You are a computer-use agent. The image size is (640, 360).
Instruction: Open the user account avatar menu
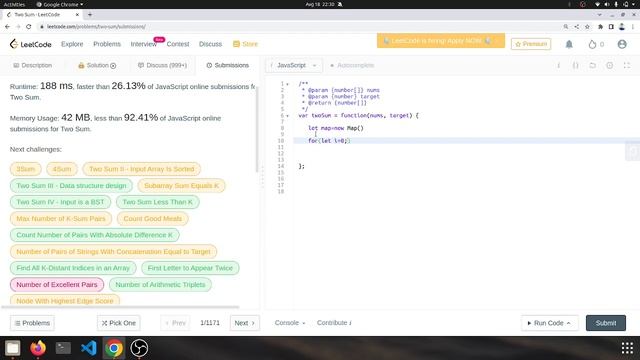pos(622,44)
